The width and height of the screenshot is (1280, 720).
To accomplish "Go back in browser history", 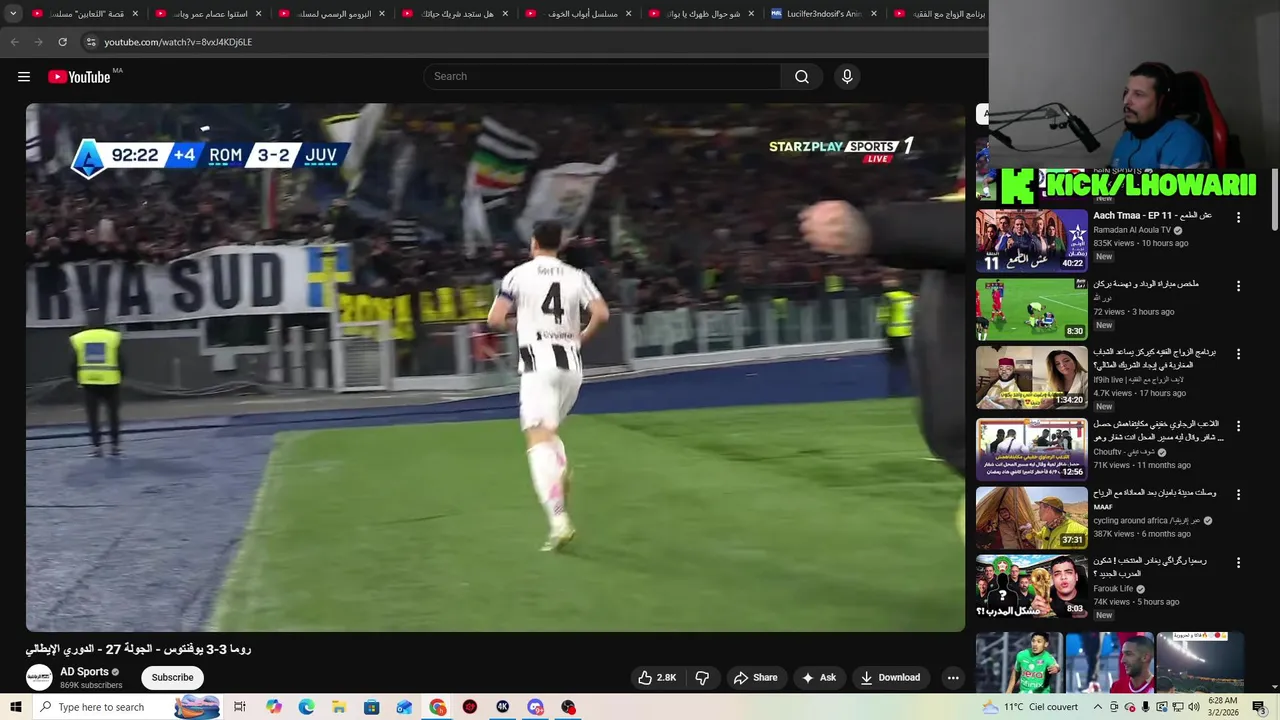I will pos(14,42).
